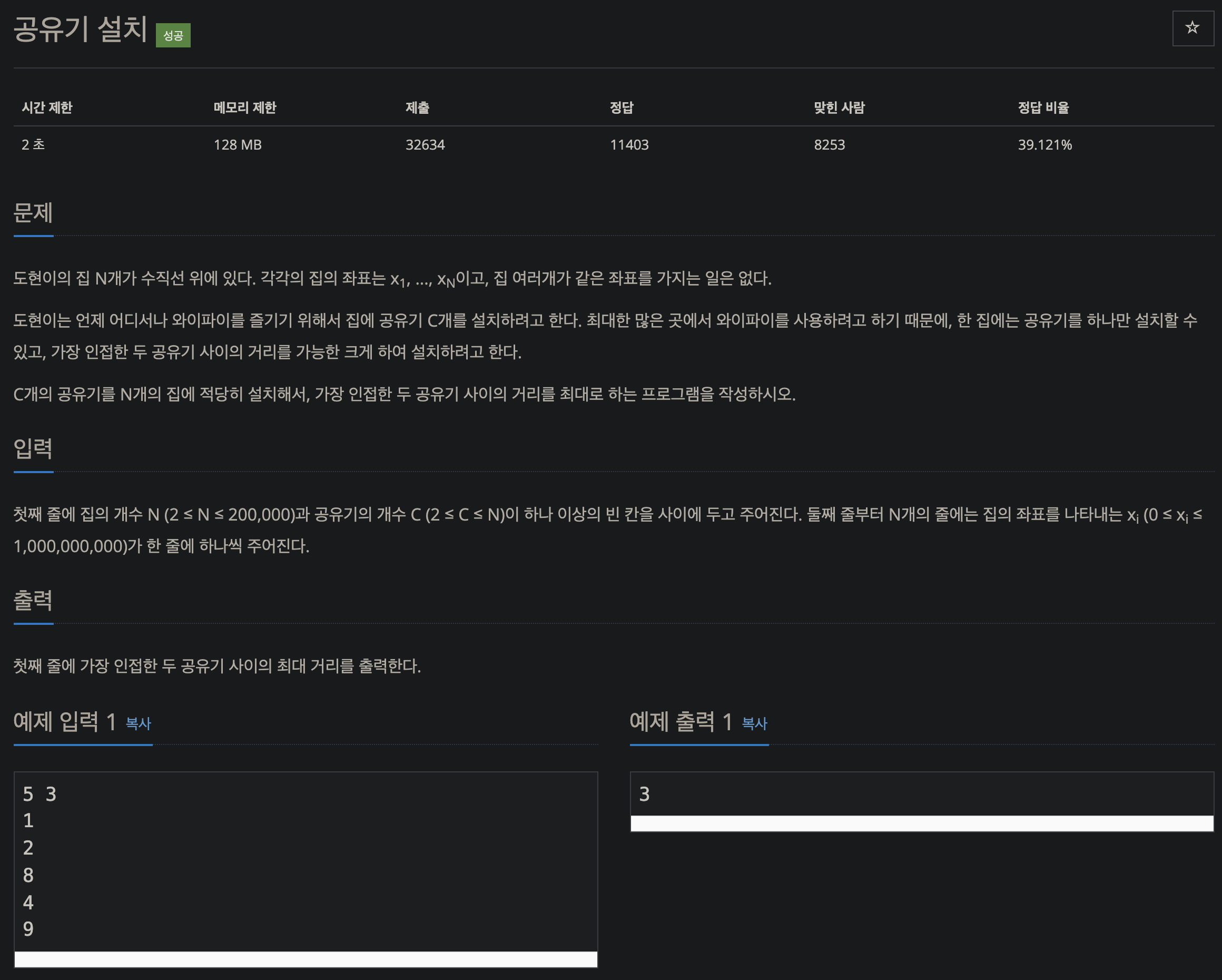The width and height of the screenshot is (1222, 980).
Task: Click the 제출 count 32634
Action: coord(425,145)
